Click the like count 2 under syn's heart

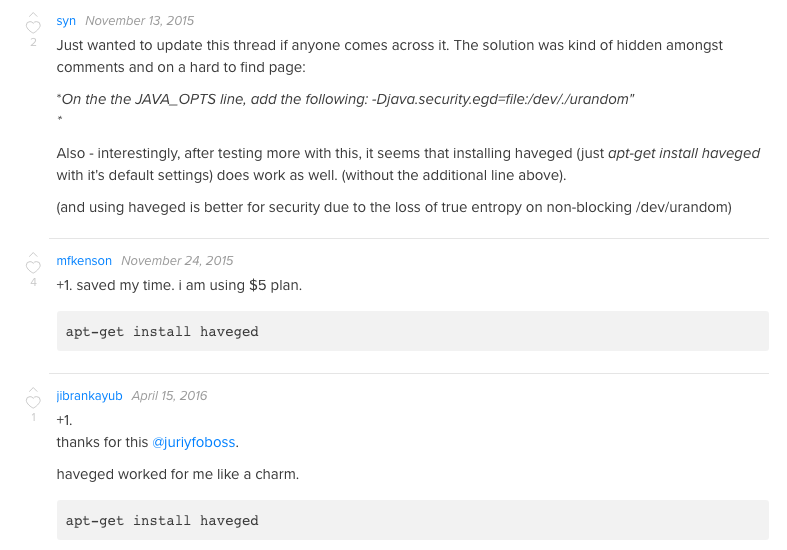(33, 42)
